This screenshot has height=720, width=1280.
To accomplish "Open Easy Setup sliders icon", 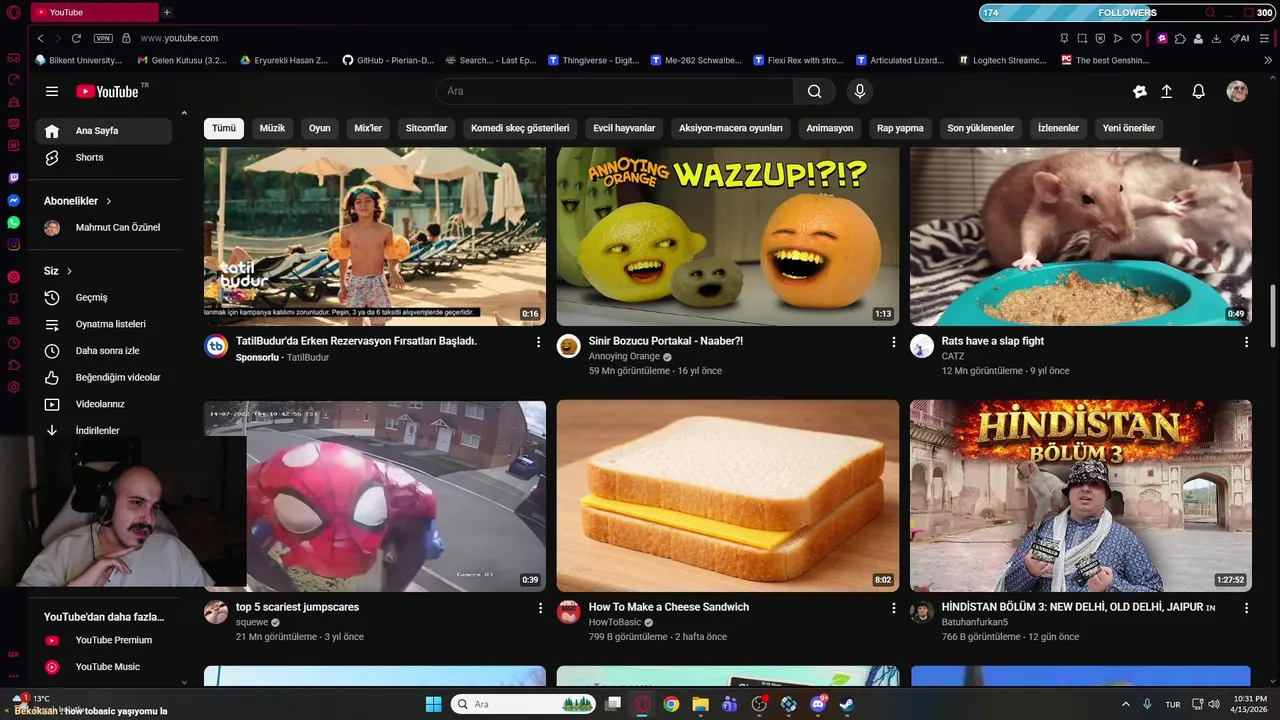I will pos(1265,38).
